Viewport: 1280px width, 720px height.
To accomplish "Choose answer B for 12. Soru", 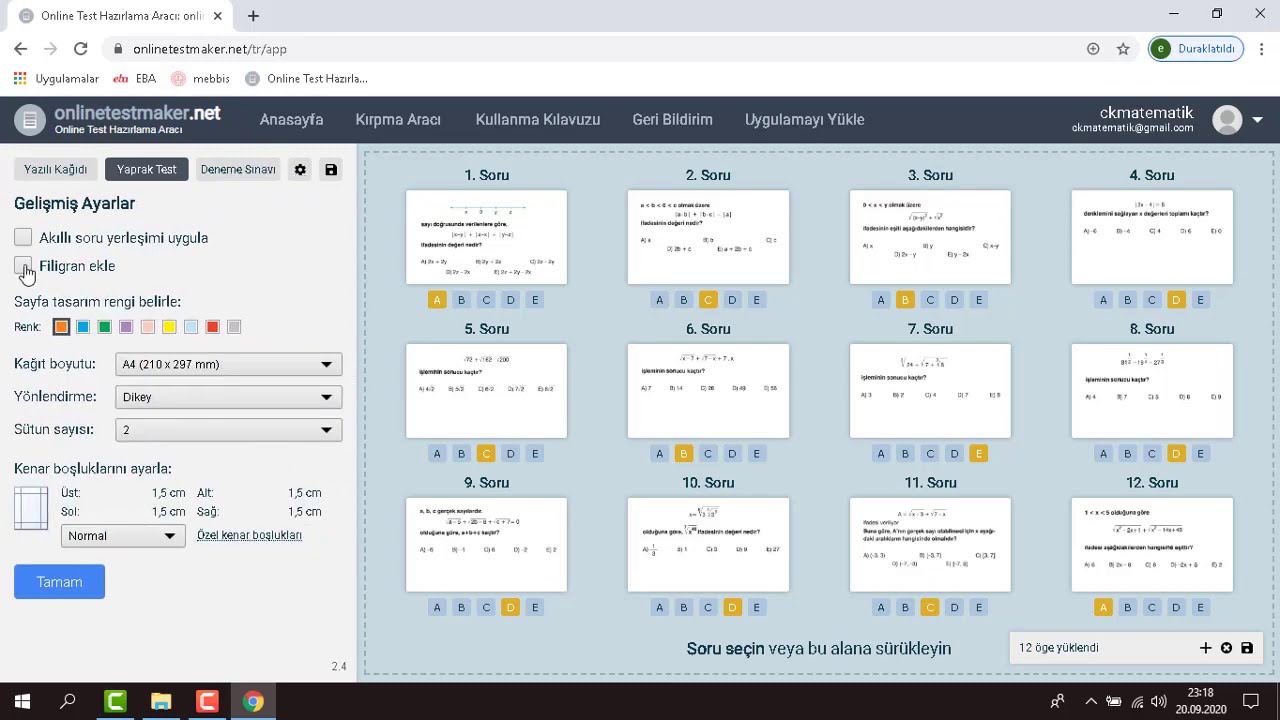I will tap(1127, 608).
